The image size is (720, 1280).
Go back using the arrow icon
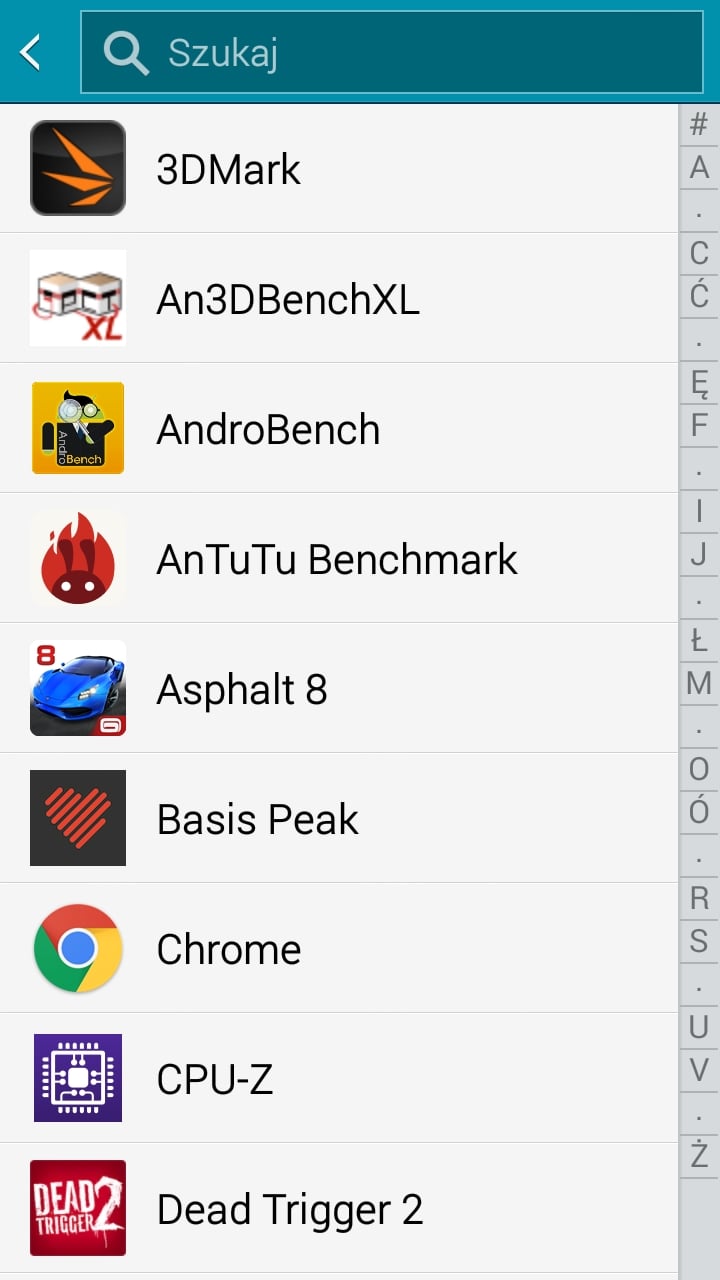click(x=31, y=52)
